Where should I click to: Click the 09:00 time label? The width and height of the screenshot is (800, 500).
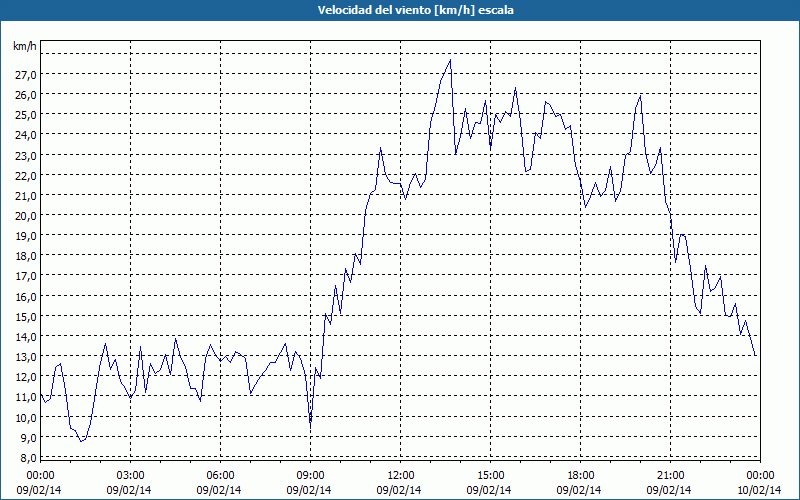point(311,476)
